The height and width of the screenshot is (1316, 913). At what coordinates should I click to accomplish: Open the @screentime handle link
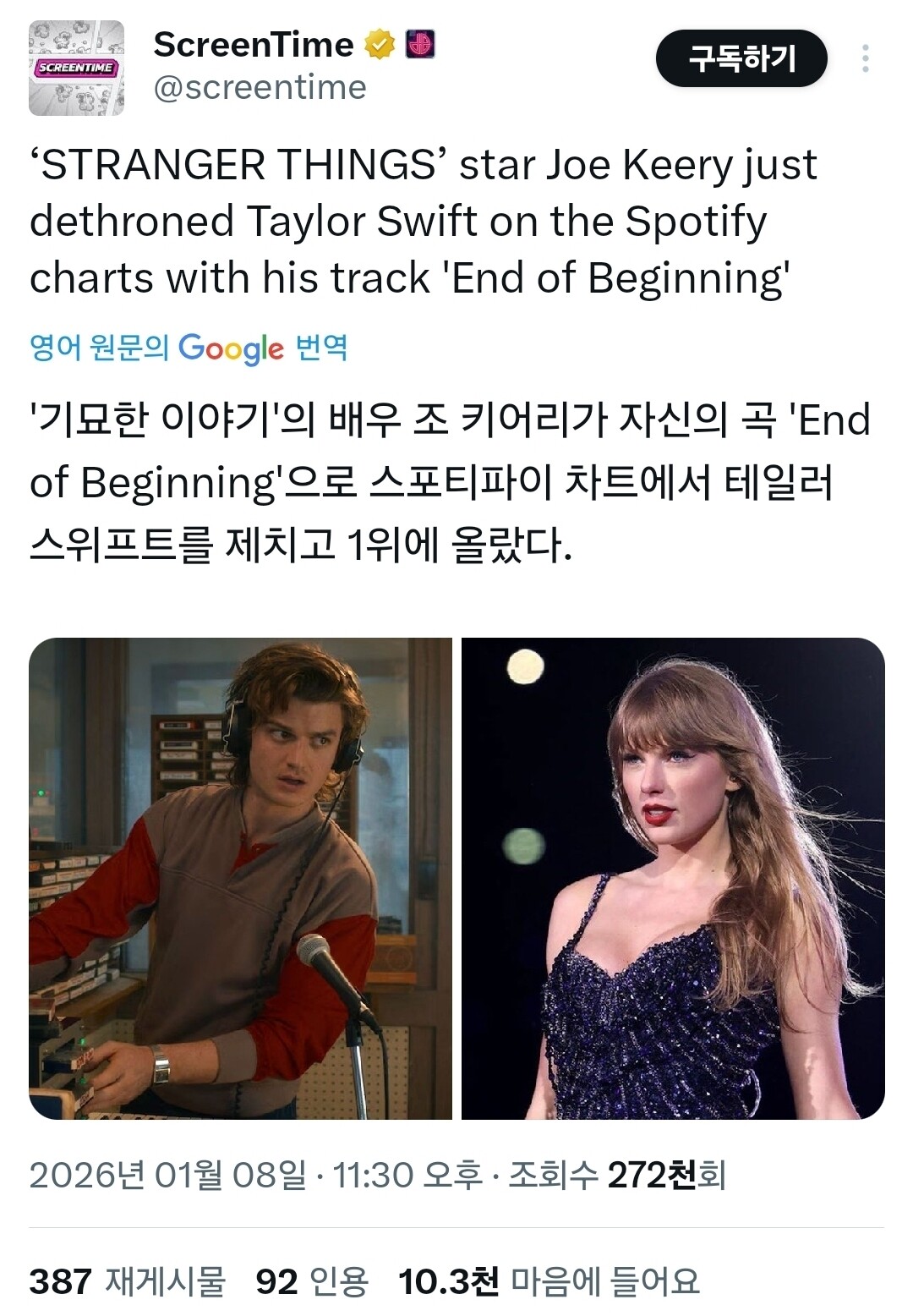[260, 87]
